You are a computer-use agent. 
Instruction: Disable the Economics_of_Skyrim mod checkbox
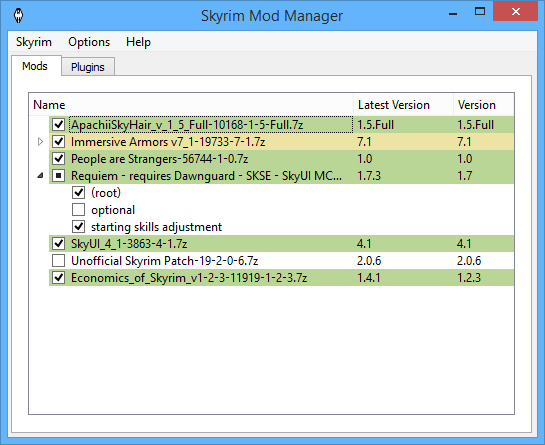[59, 277]
